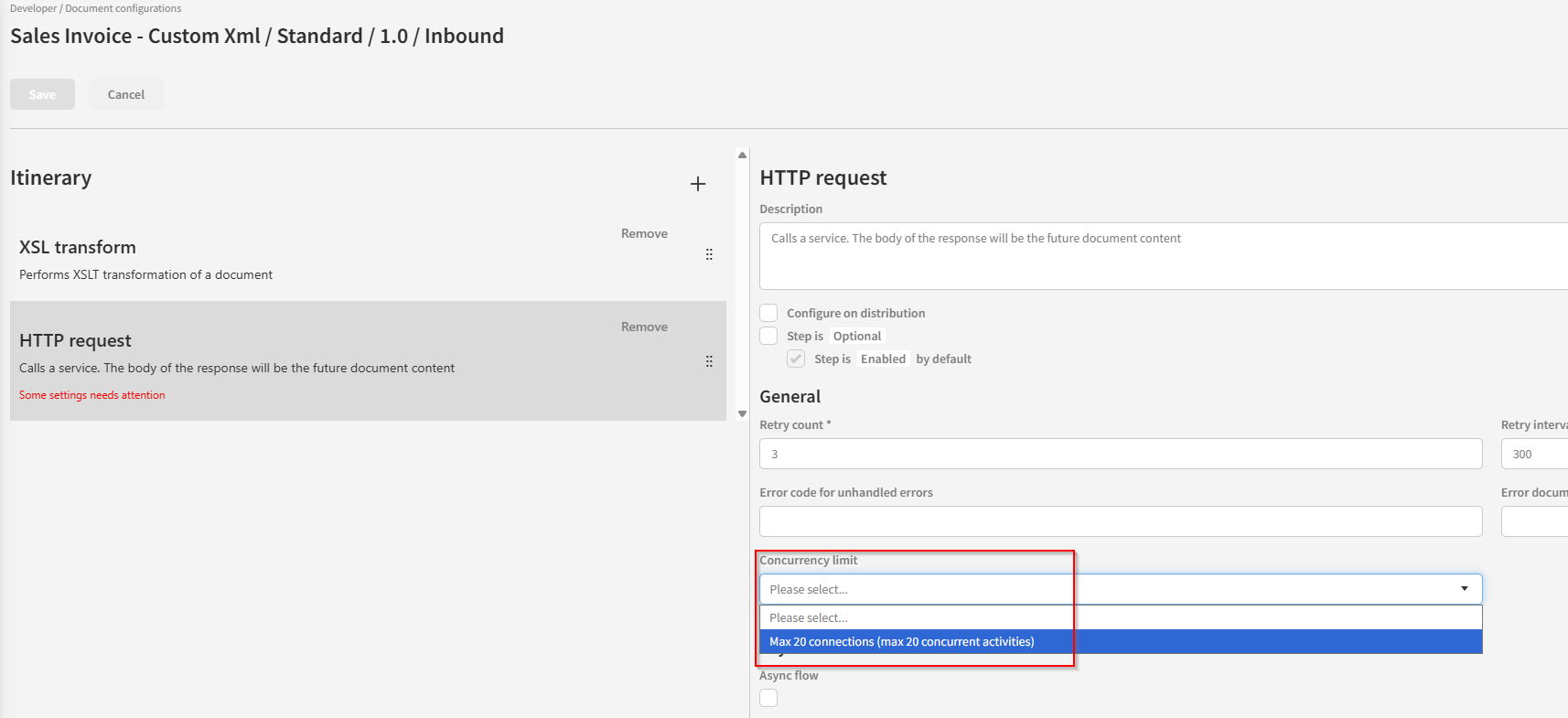Click the plus icon to add itinerary step

698,184
